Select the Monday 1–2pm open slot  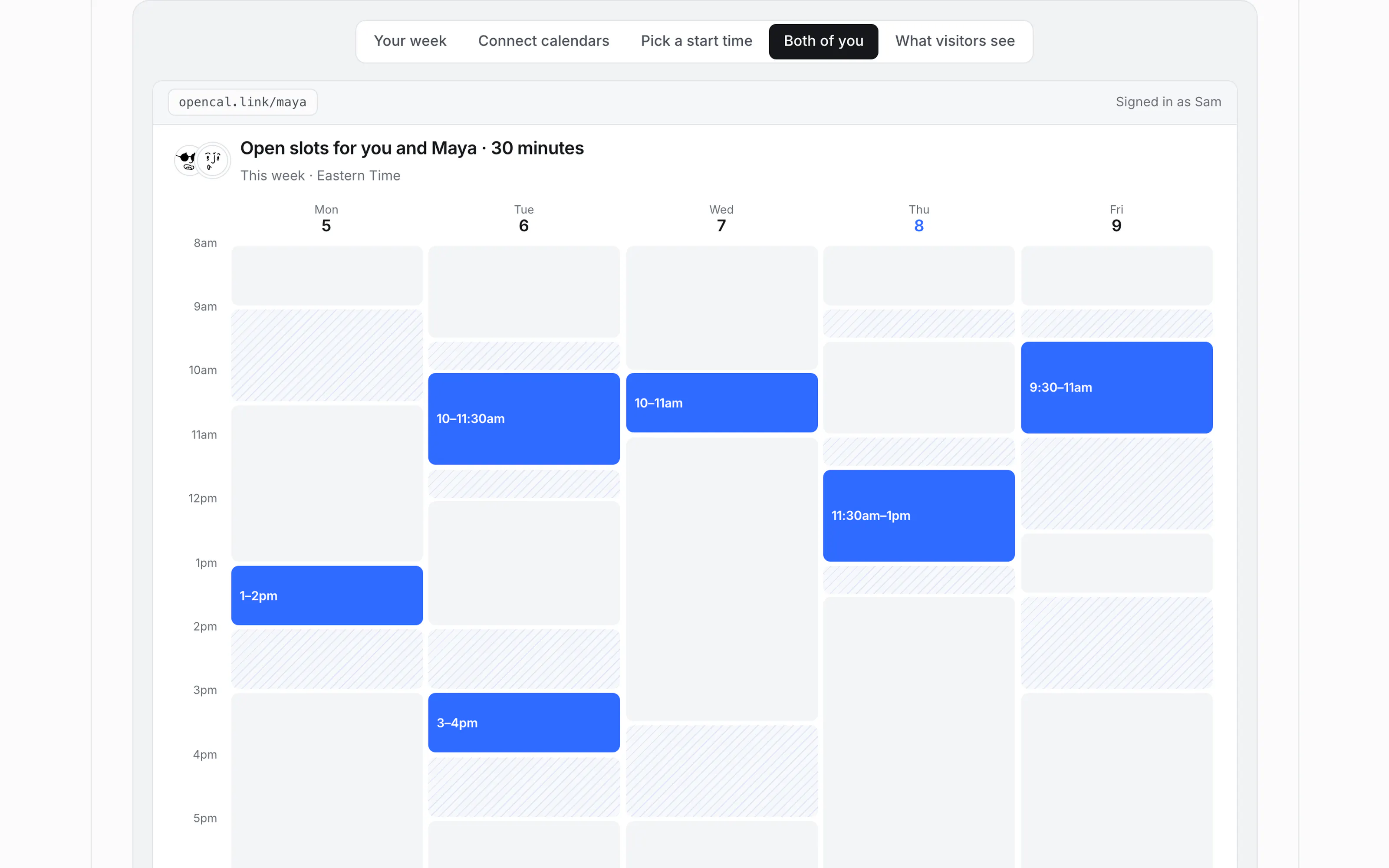tap(327, 595)
